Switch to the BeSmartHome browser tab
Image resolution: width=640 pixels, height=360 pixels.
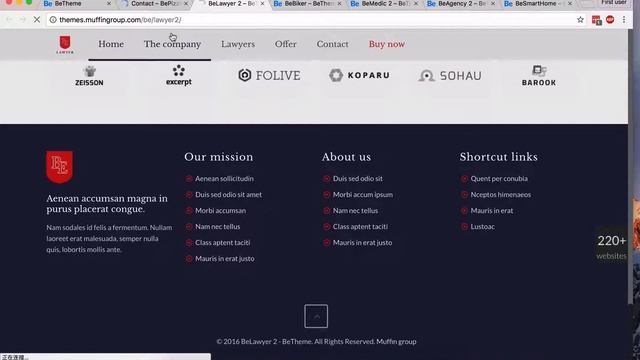537,4
